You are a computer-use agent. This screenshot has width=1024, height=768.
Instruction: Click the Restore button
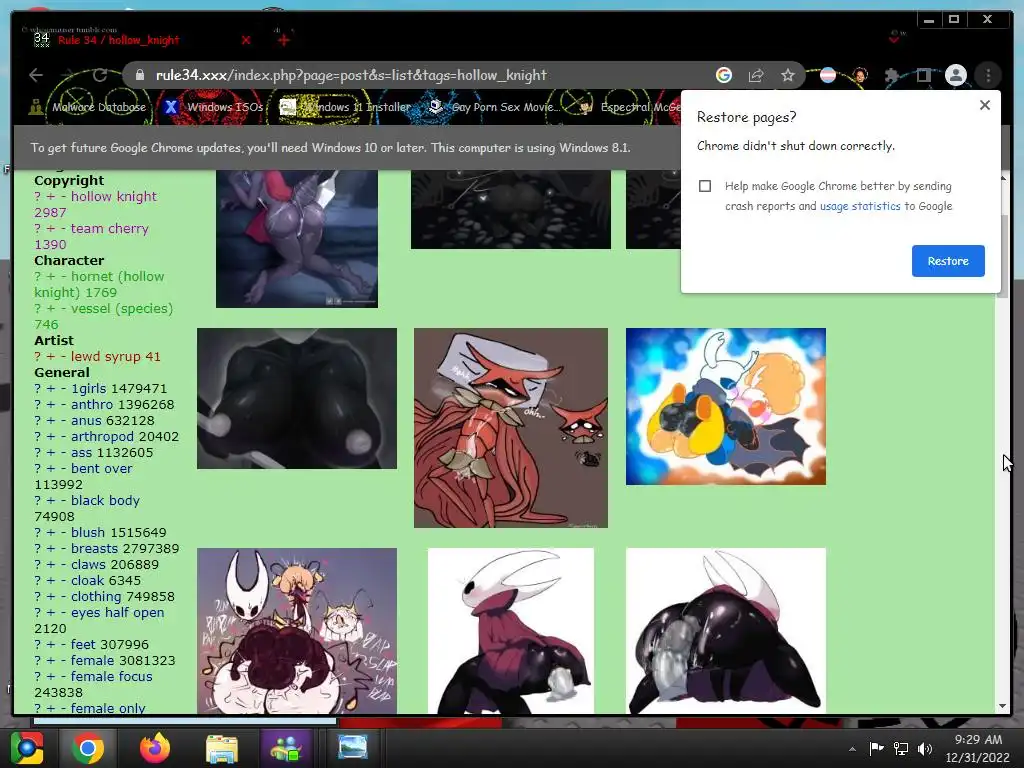(948, 261)
